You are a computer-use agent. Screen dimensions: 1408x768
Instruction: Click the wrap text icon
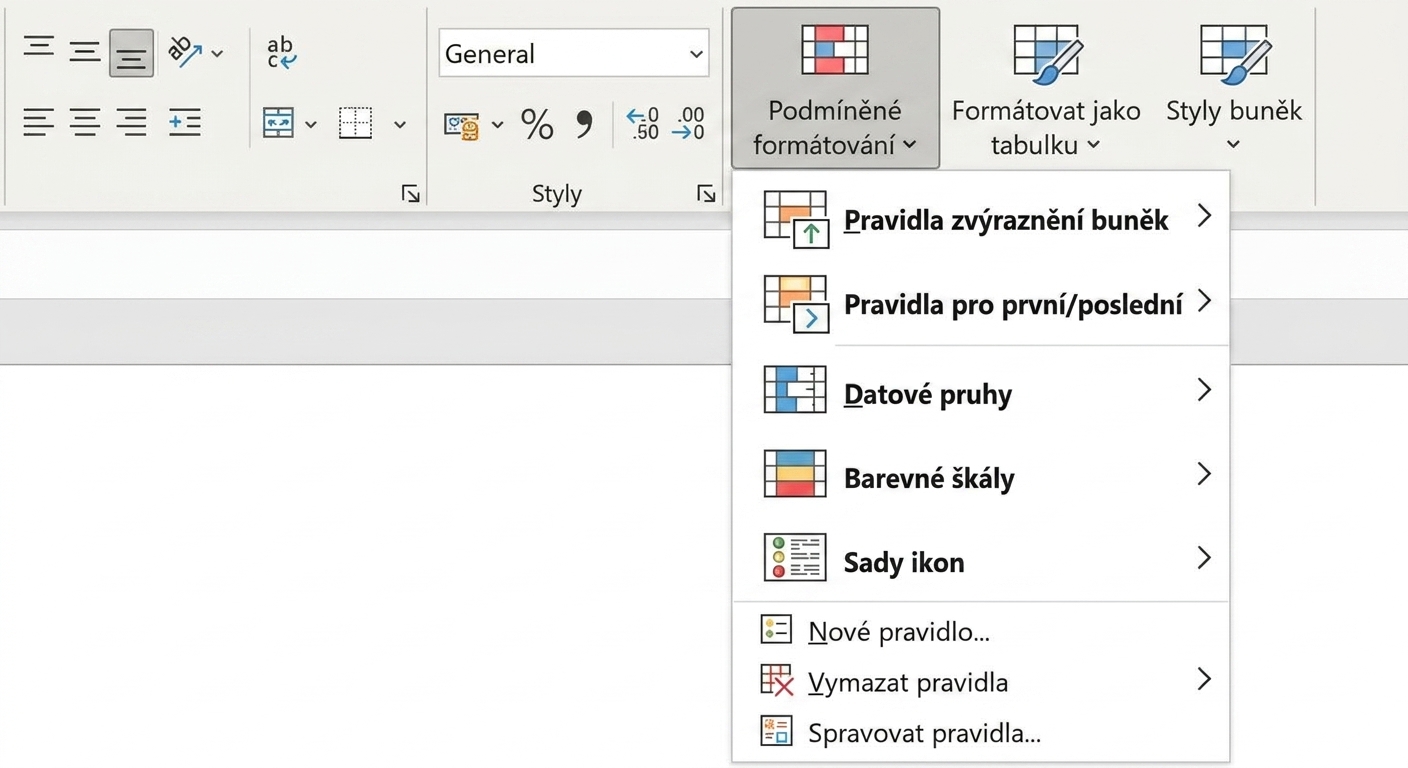point(282,52)
